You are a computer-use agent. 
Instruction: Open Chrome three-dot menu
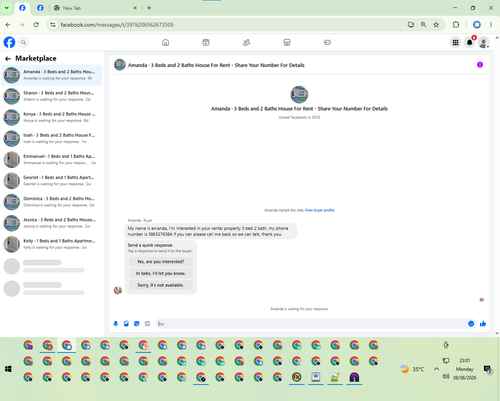click(491, 25)
